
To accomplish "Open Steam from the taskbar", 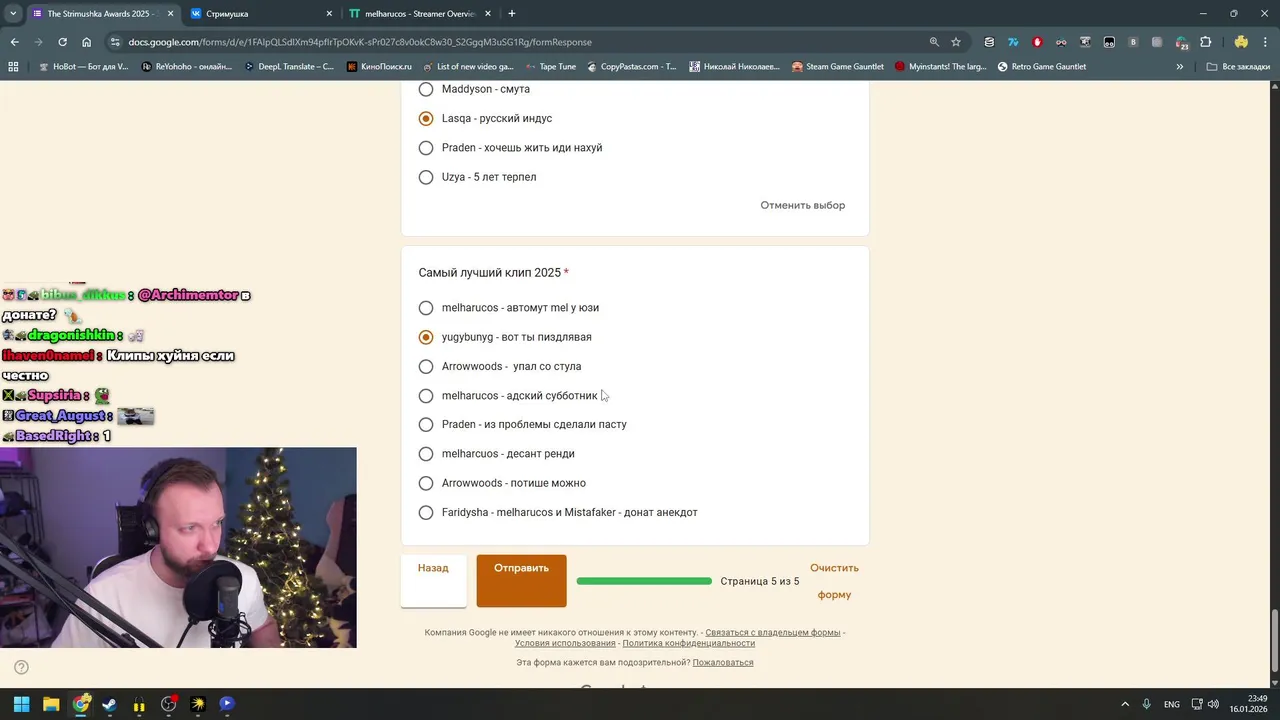I will tap(109, 704).
